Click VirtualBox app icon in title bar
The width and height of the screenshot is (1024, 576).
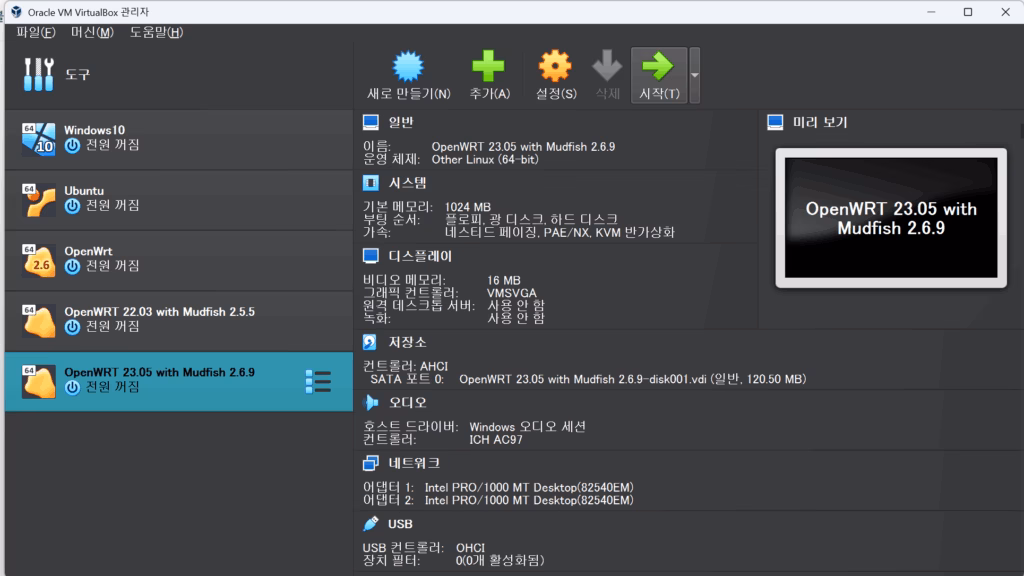16,12
